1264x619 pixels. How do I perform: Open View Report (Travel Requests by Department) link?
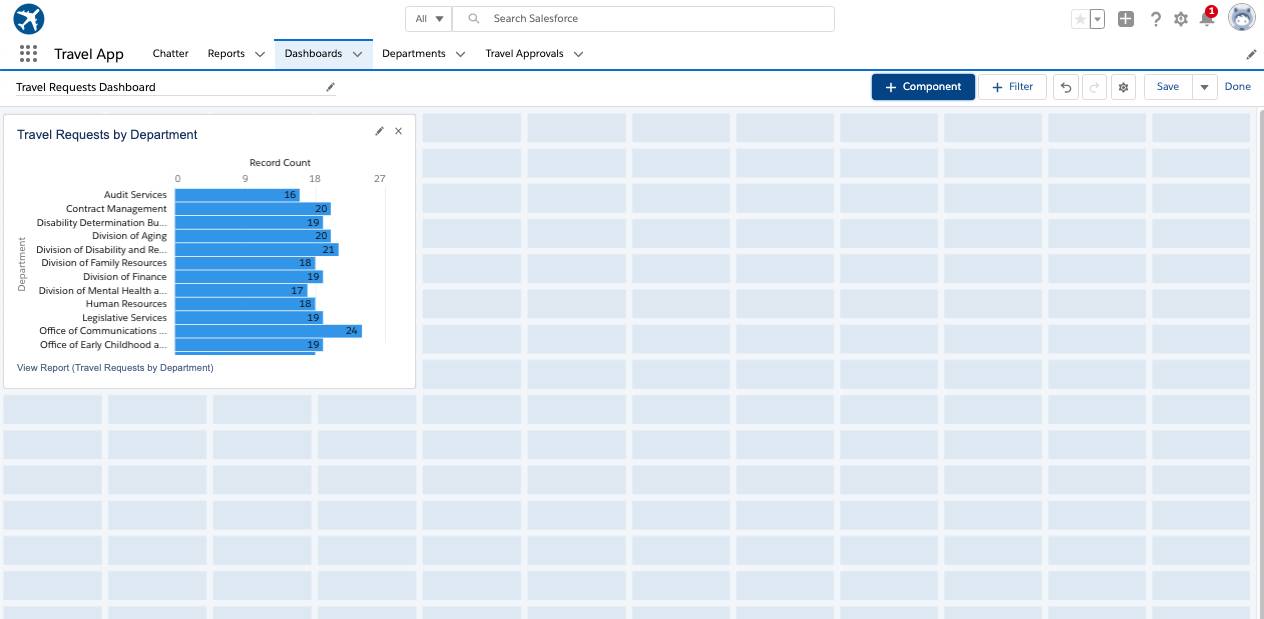point(114,368)
